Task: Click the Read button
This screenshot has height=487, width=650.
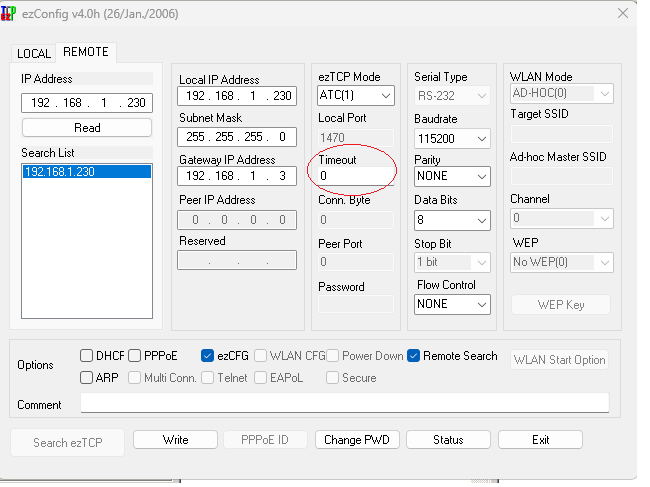Action: [x=87, y=128]
